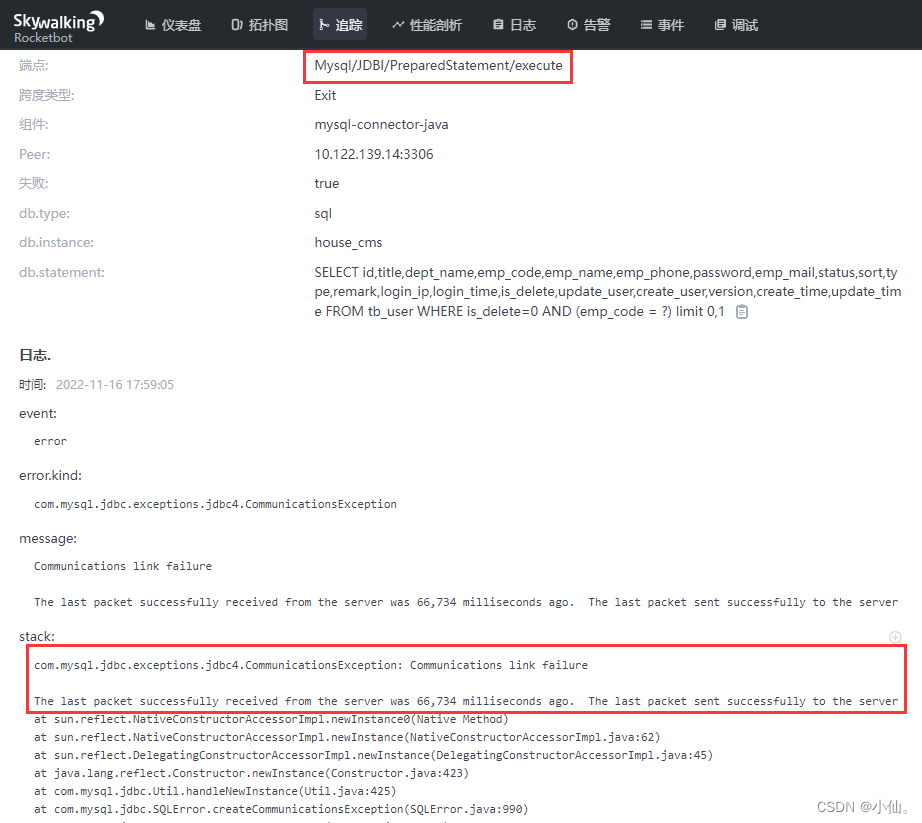
Task: Click the zoom-in icon beside stack section
Action: [895, 636]
